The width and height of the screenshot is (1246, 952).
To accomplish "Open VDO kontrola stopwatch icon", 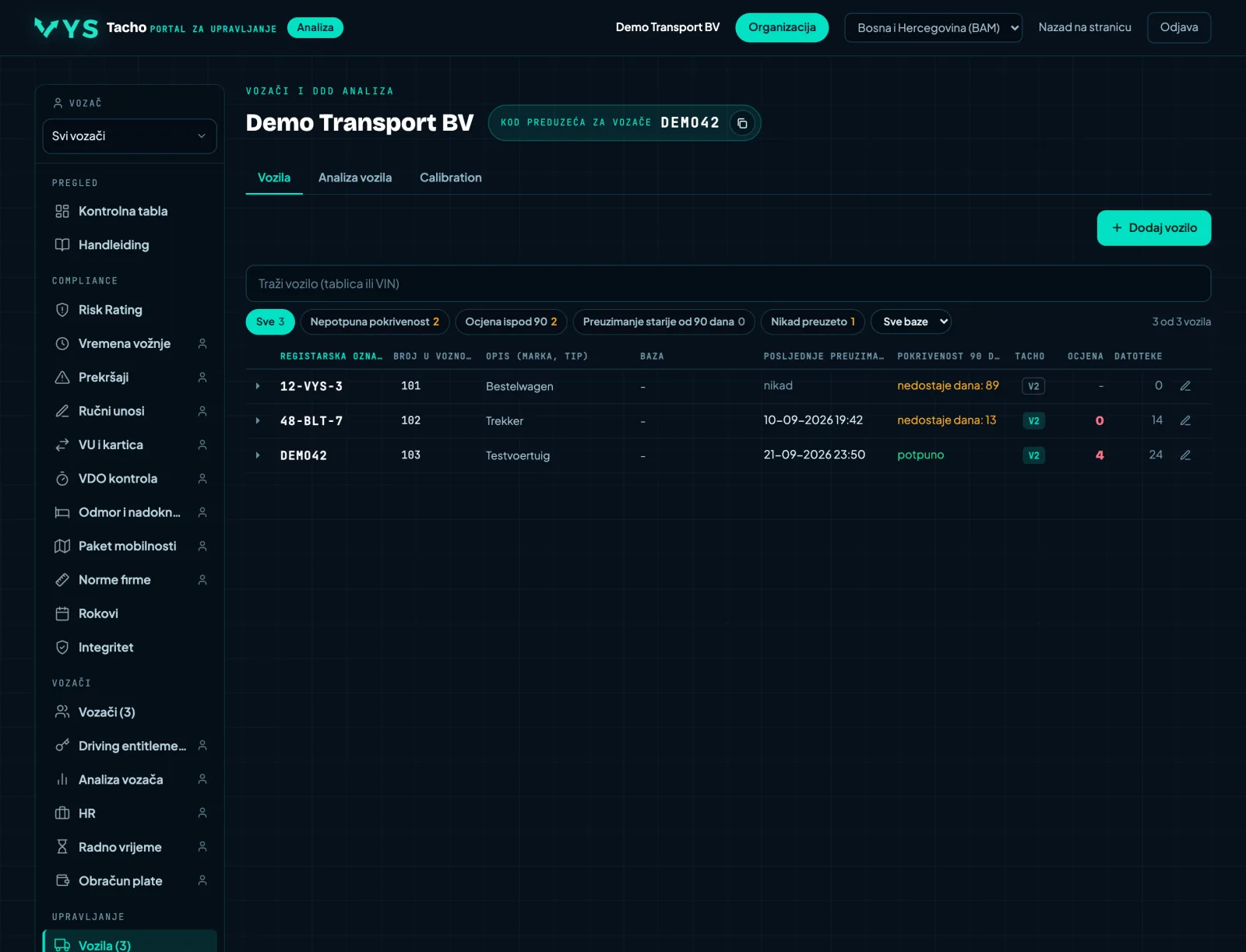I will point(62,479).
